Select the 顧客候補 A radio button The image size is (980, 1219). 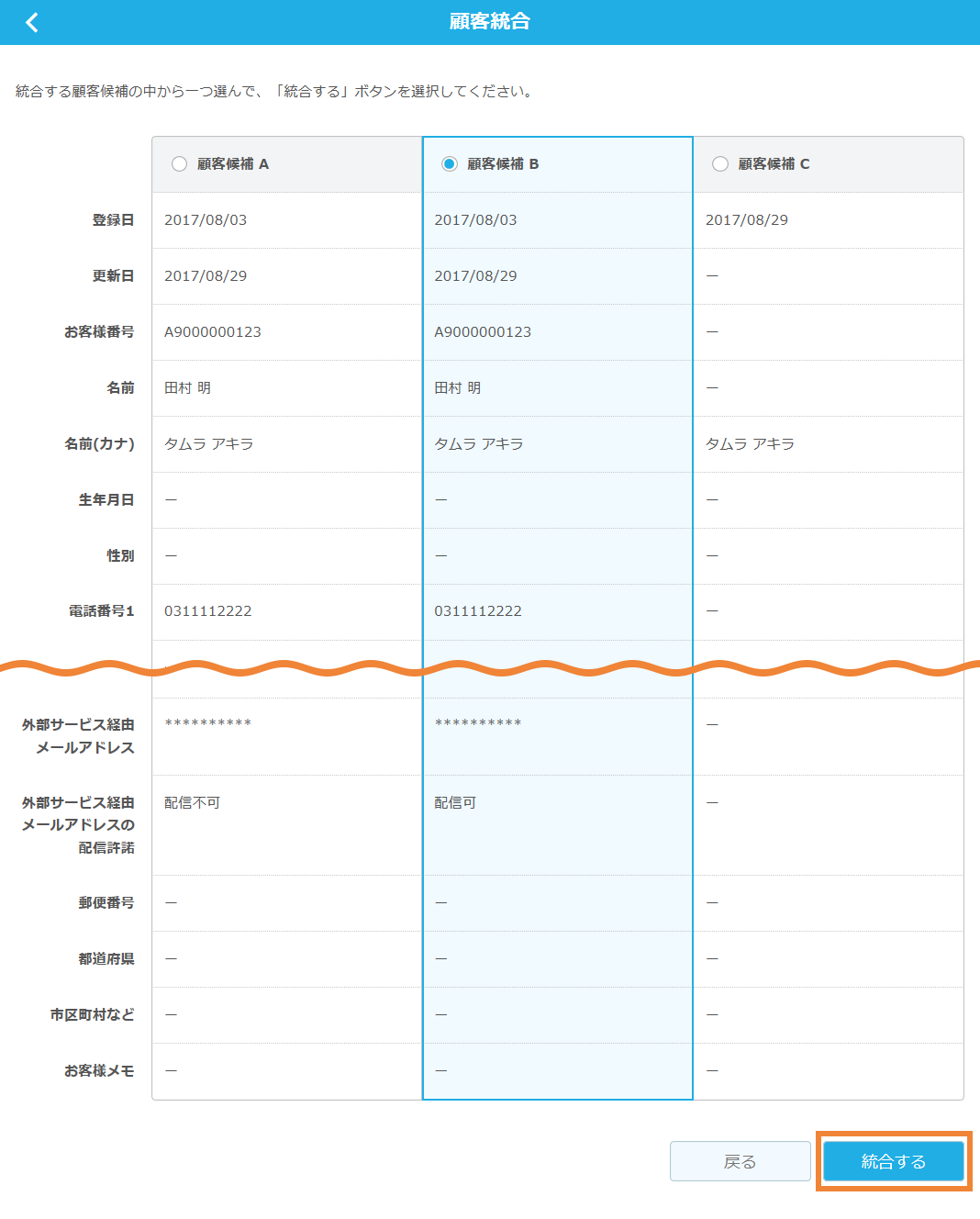pyautogui.click(x=178, y=163)
